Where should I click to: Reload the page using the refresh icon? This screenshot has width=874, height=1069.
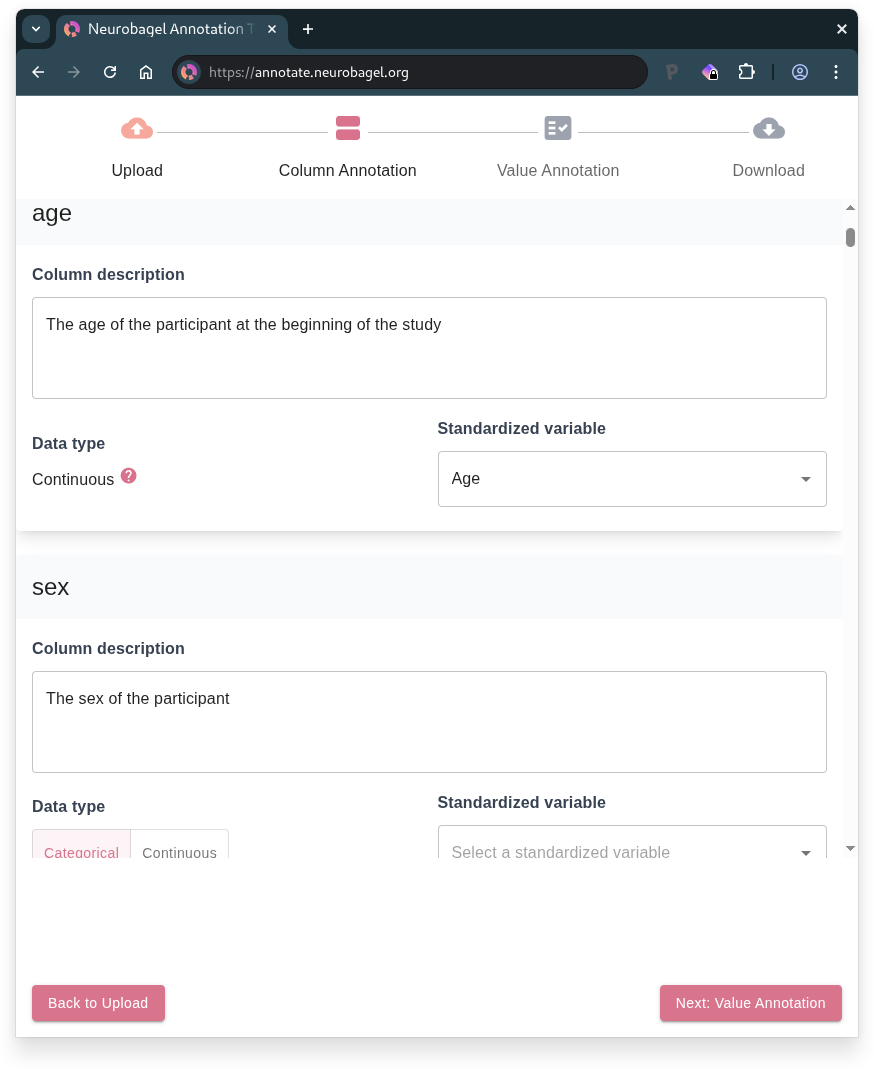point(109,72)
